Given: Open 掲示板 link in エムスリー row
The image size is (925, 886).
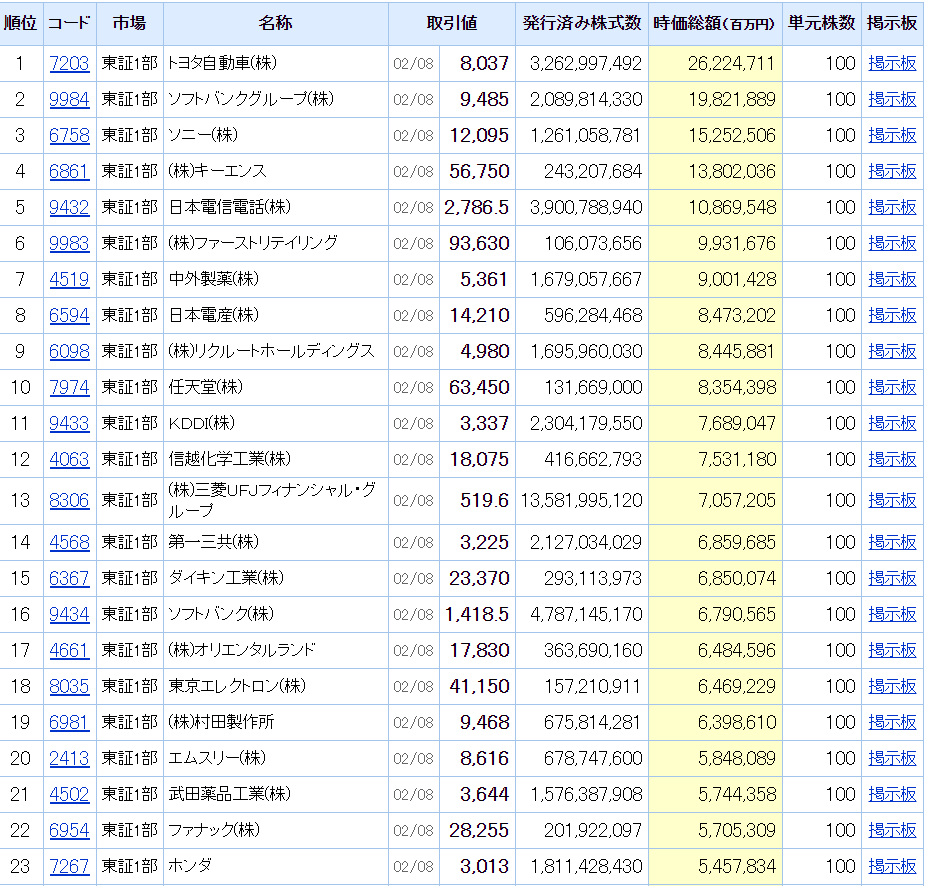Looking at the screenshot, I should (x=892, y=758).
